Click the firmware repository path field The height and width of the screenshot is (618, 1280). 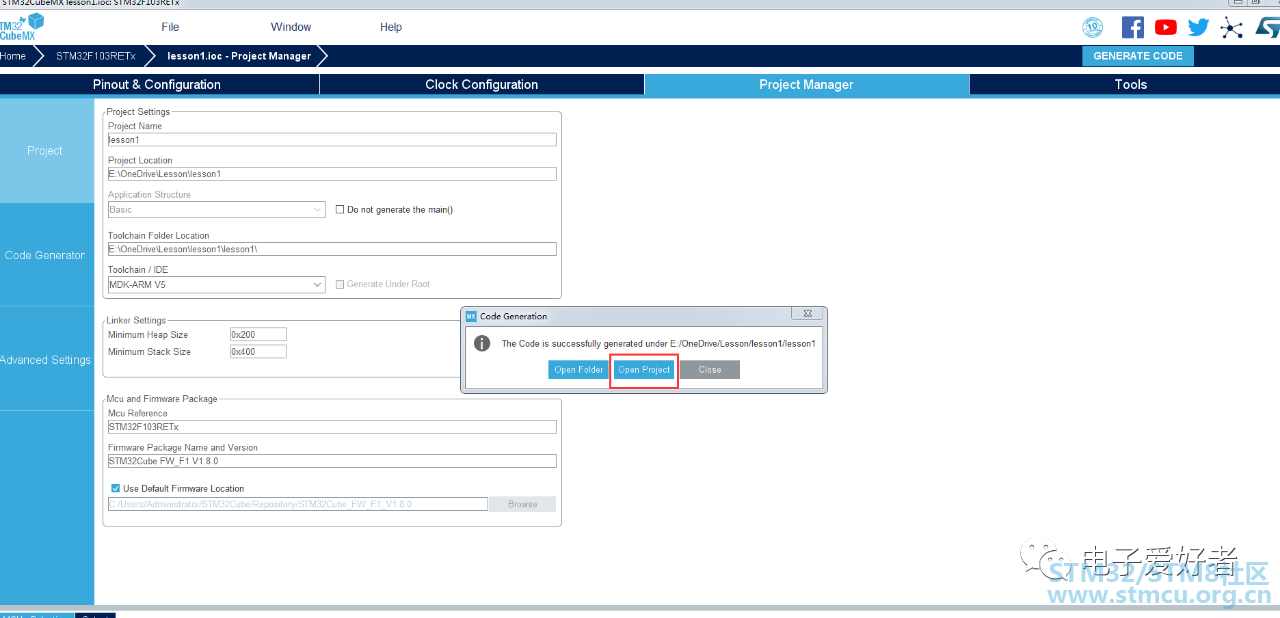[297, 504]
